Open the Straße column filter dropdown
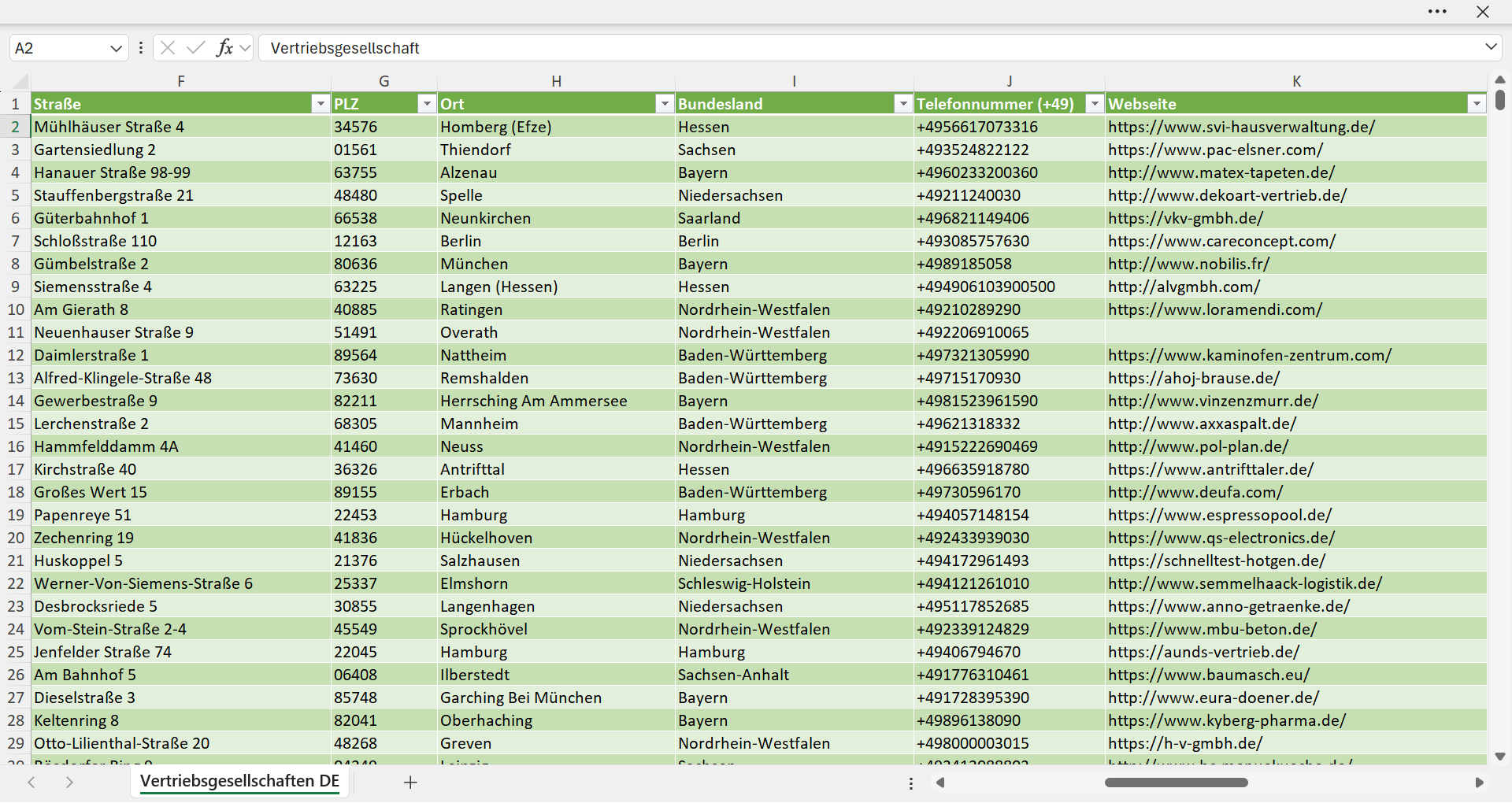 (320, 104)
